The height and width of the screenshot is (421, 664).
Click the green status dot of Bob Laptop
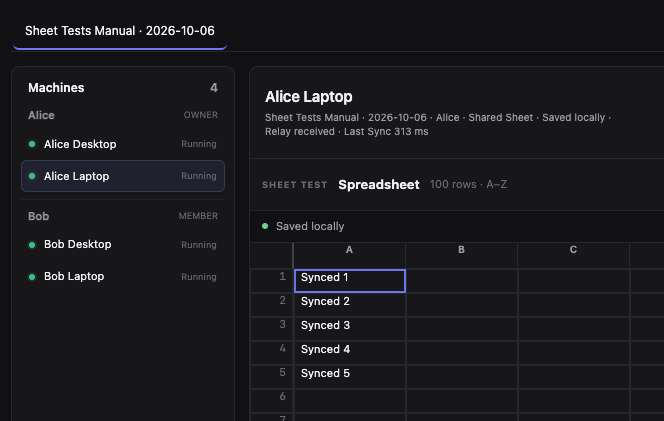click(32, 277)
